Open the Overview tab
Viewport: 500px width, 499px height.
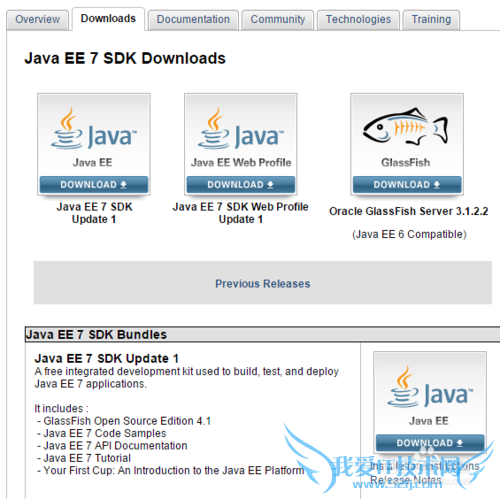pyautogui.click(x=37, y=19)
